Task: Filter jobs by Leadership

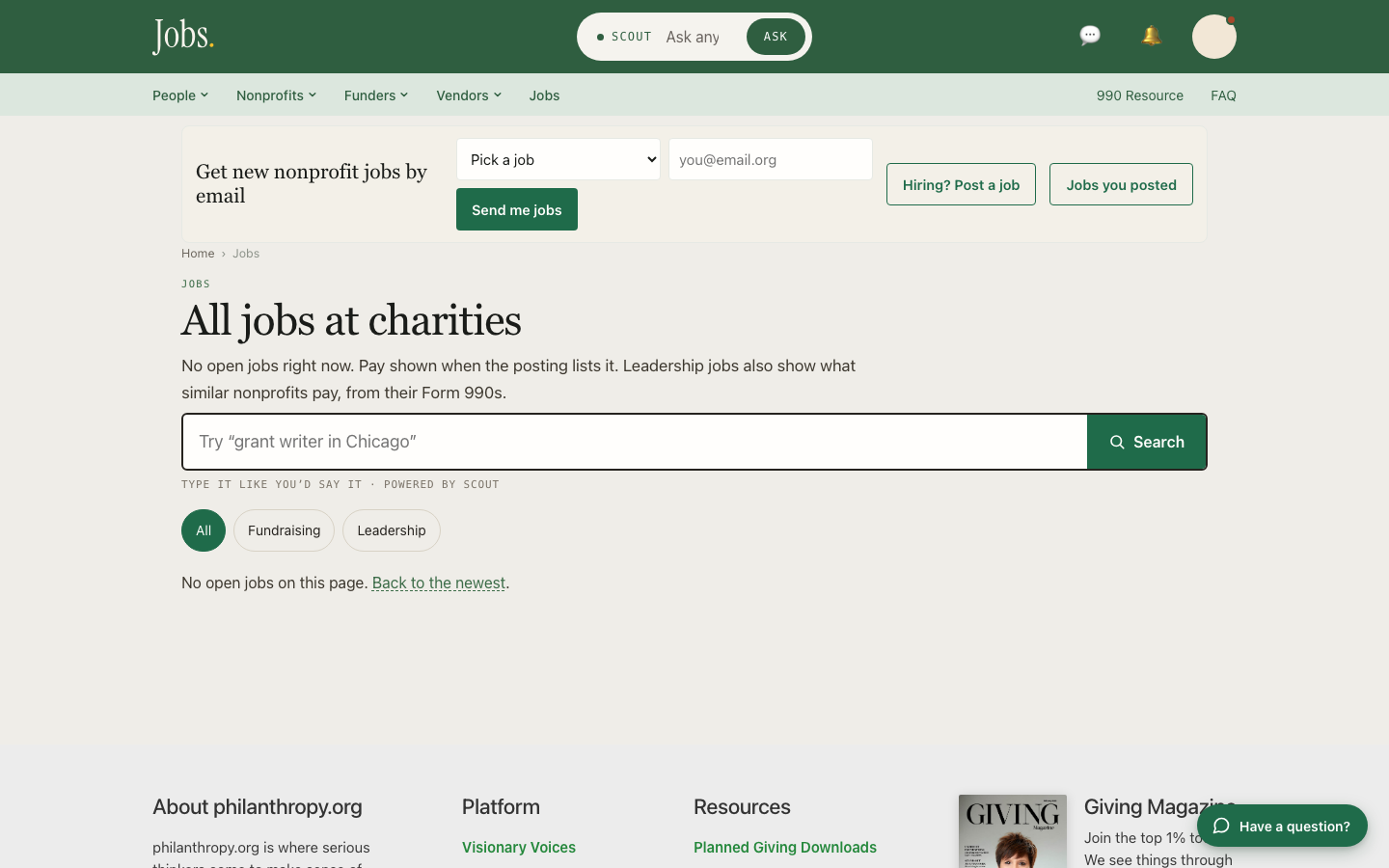Action: 392,530
